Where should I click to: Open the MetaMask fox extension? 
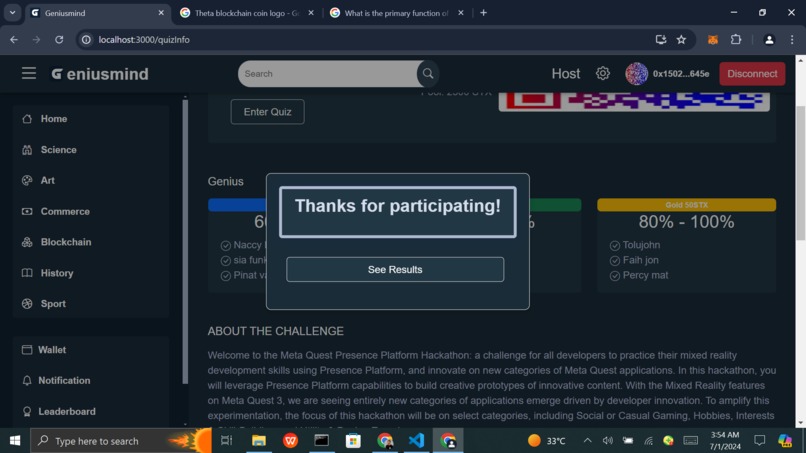[712, 40]
